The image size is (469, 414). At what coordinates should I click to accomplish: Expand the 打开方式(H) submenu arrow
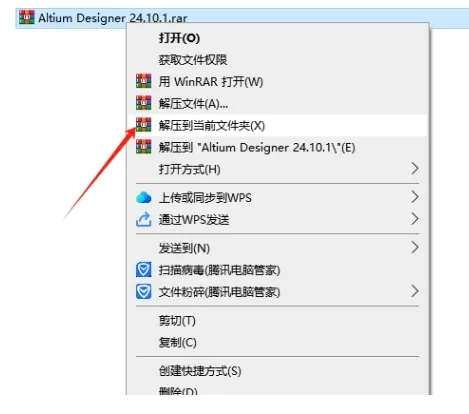(414, 169)
